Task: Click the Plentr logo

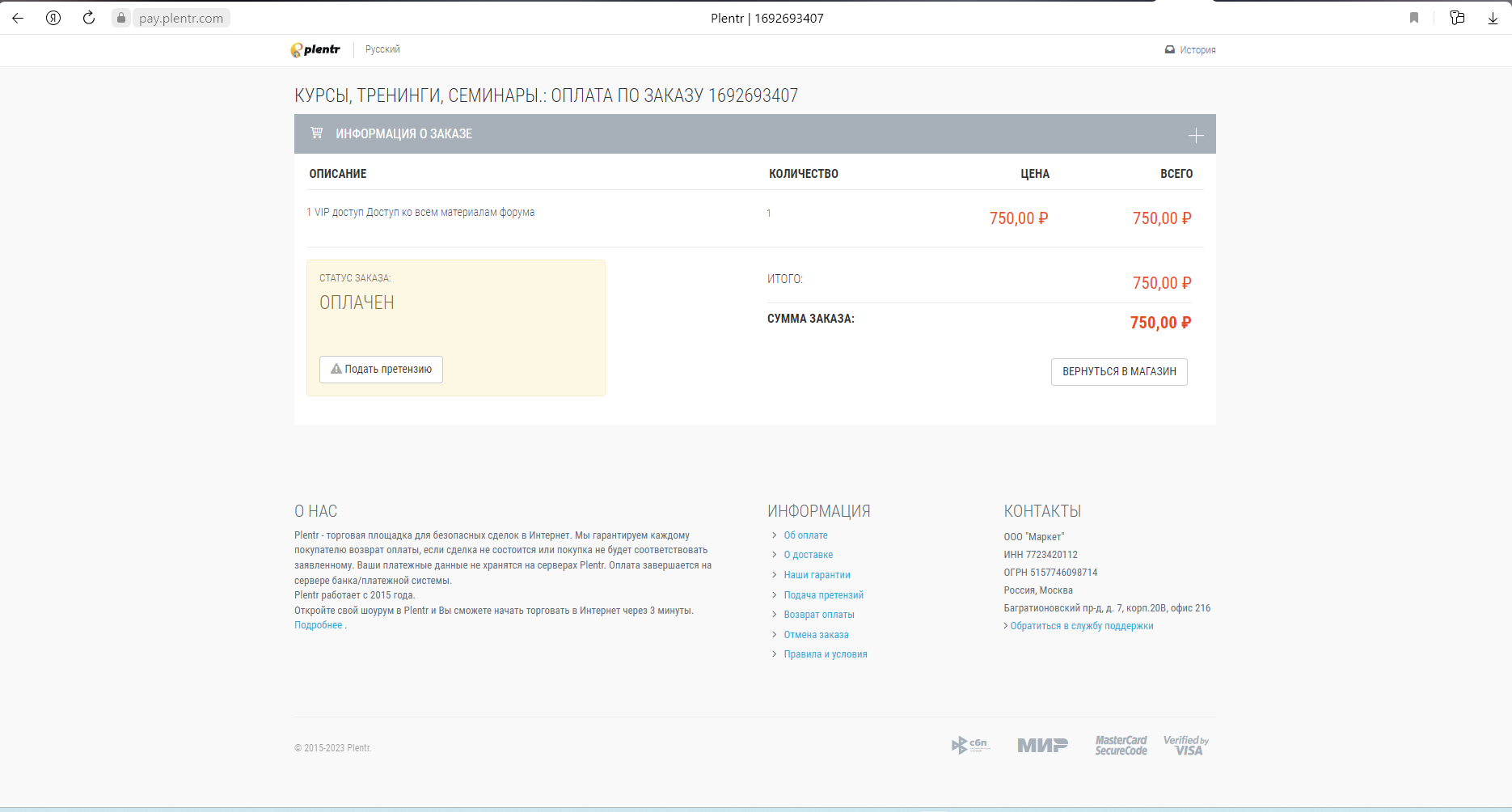Action: [315, 50]
